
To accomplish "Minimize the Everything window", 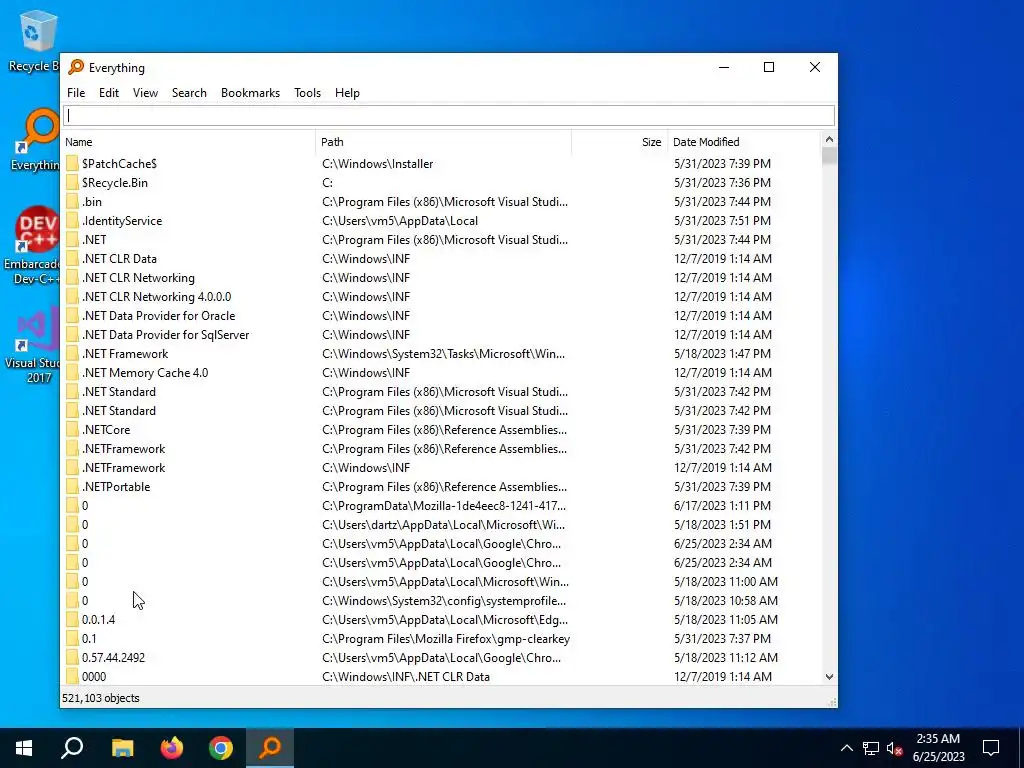I will click(724, 67).
